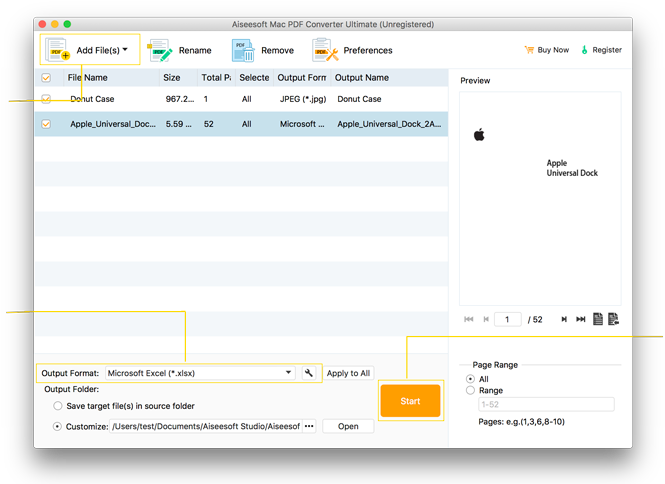Sort by File Name column header
Screen dimensions: 665x484
(x=87, y=78)
